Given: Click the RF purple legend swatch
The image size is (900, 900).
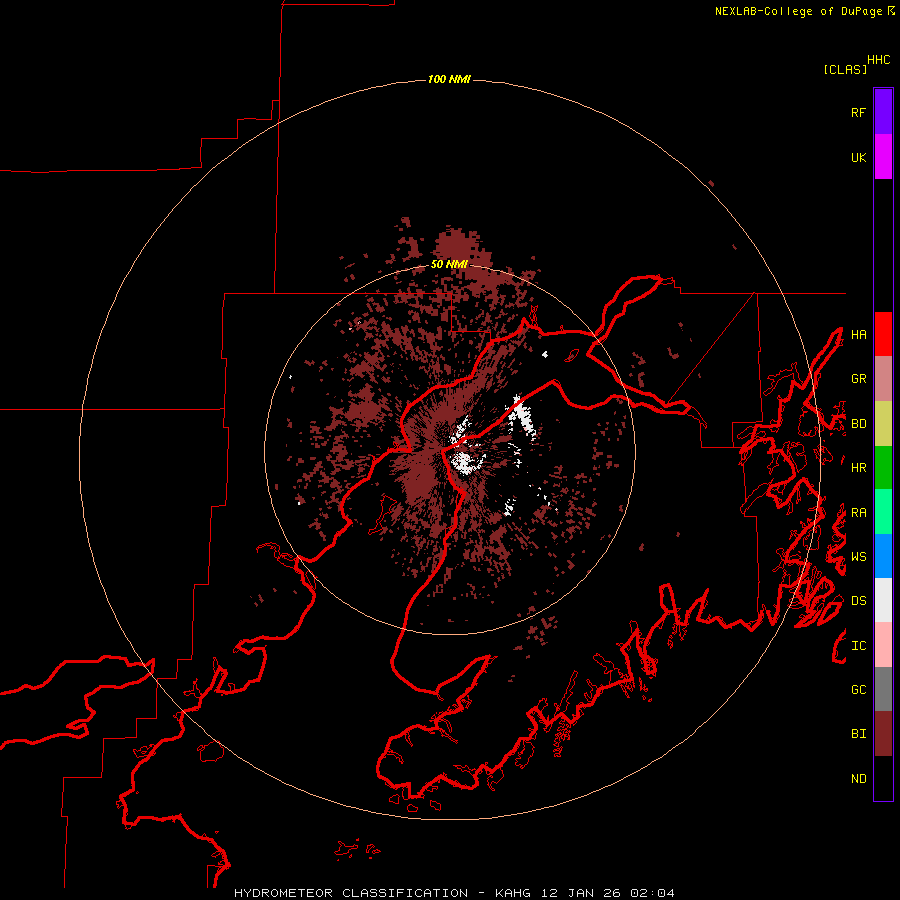Looking at the screenshot, I should (x=883, y=112).
